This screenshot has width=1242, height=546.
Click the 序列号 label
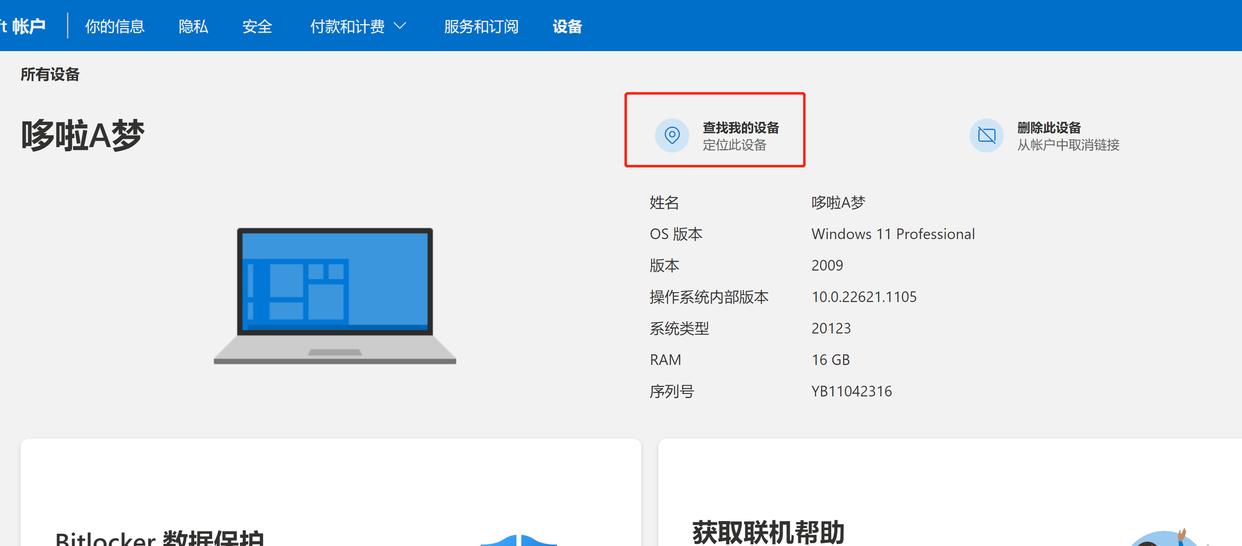[x=671, y=391]
